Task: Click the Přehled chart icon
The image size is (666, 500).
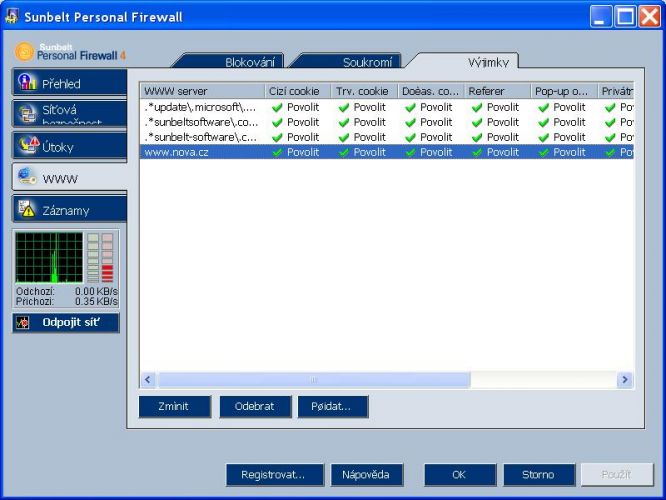Action: [27, 82]
